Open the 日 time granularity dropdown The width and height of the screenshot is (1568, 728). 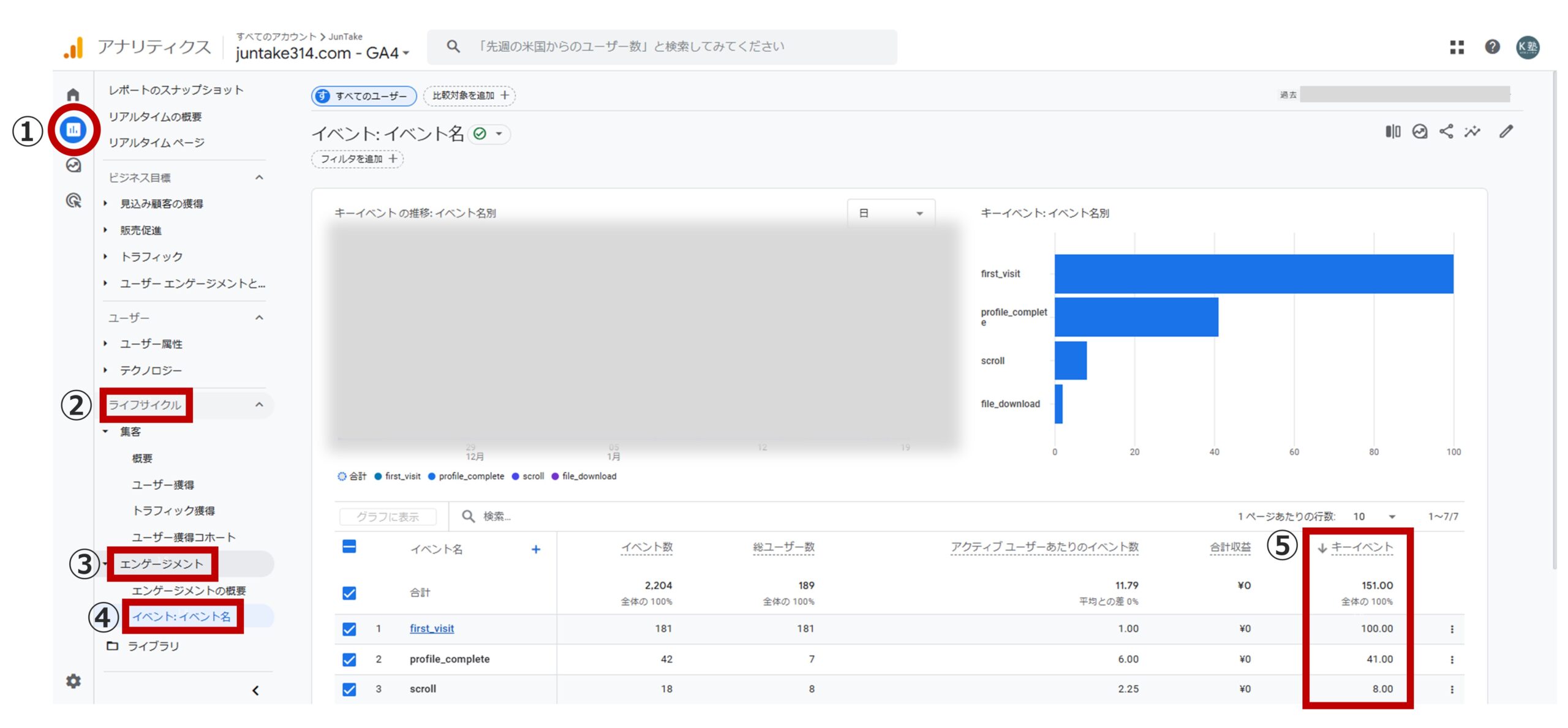891,212
